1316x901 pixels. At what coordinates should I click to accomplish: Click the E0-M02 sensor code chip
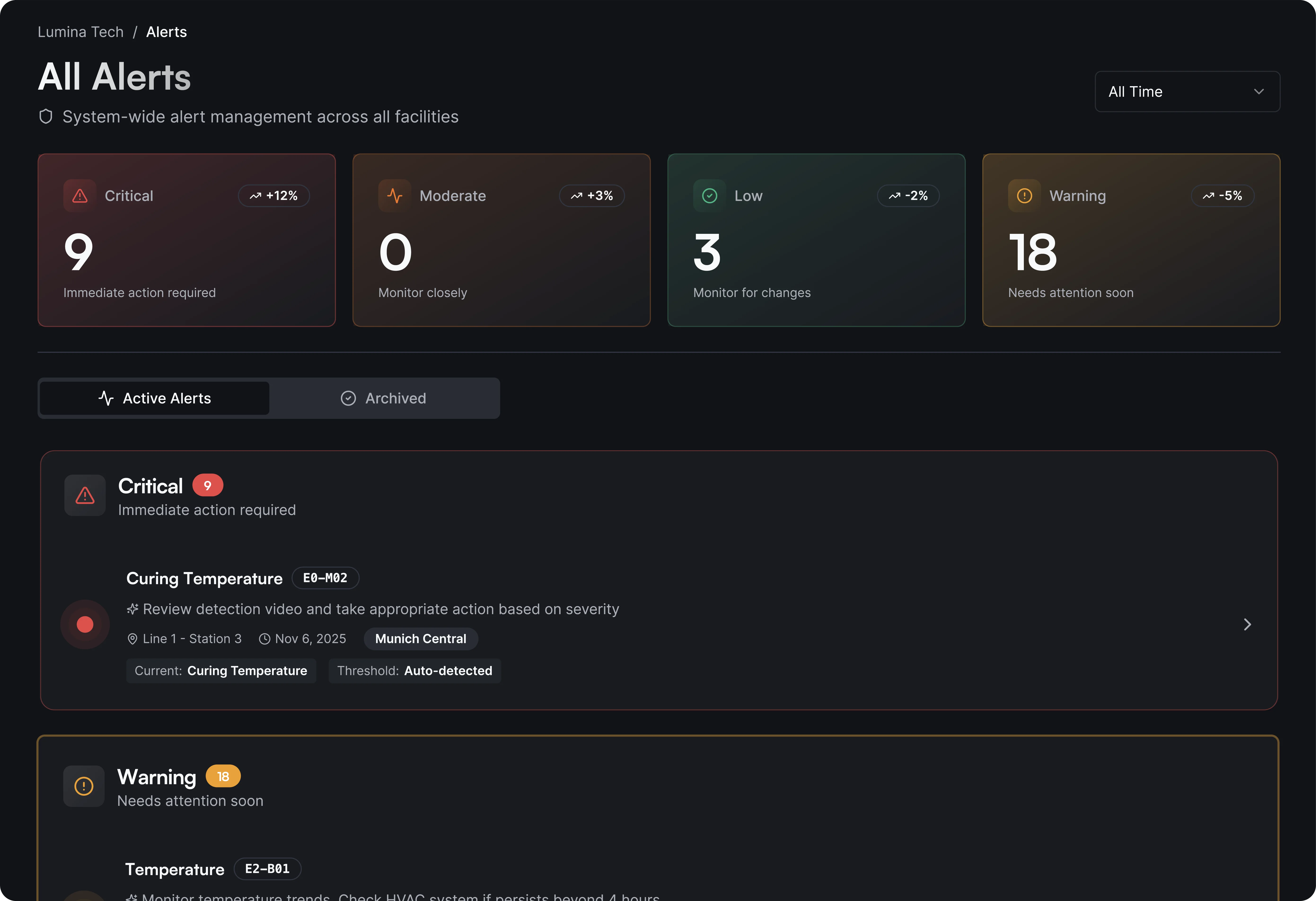[x=325, y=577]
